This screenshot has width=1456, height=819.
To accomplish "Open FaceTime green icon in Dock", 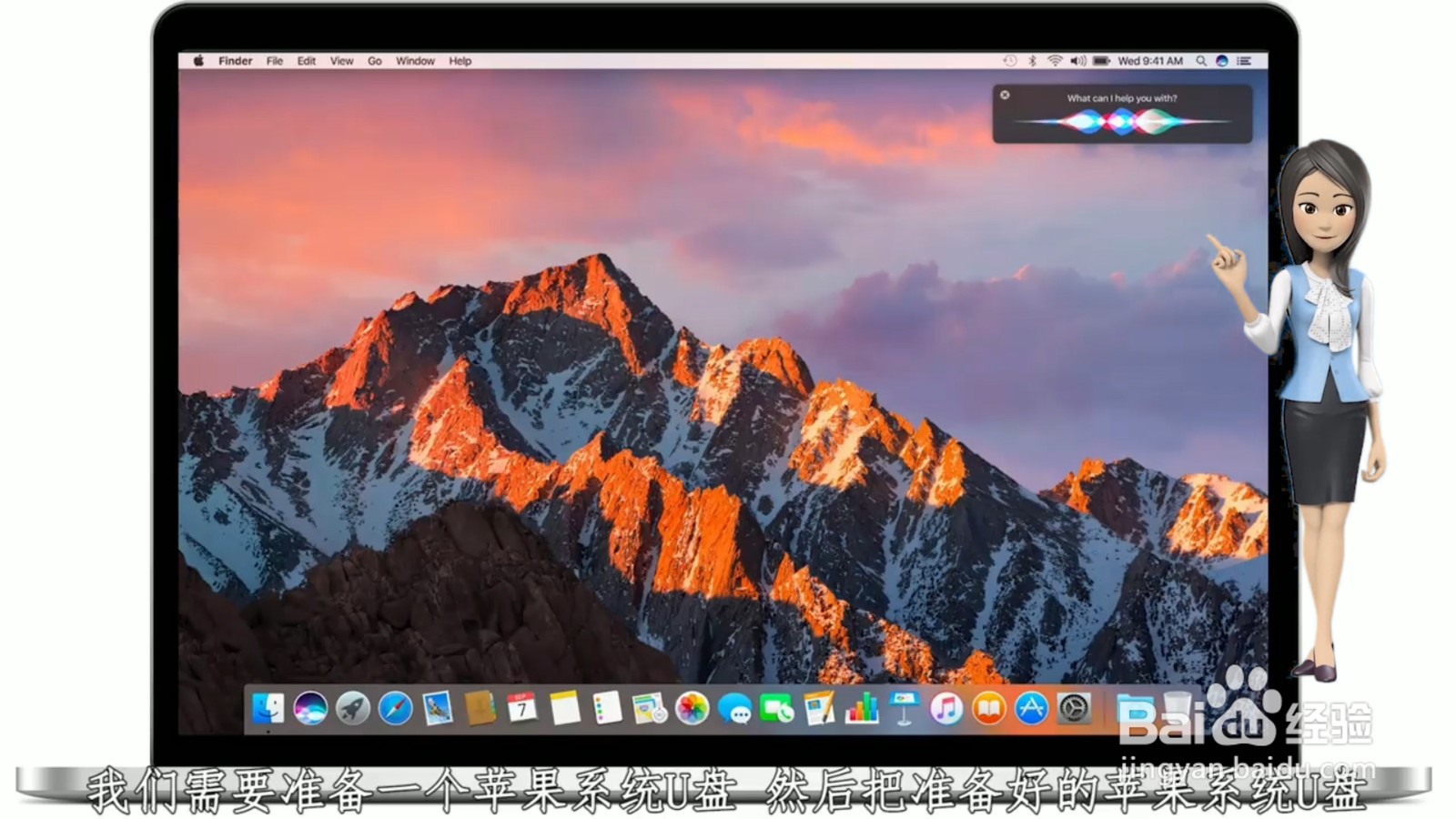I will point(777,708).
